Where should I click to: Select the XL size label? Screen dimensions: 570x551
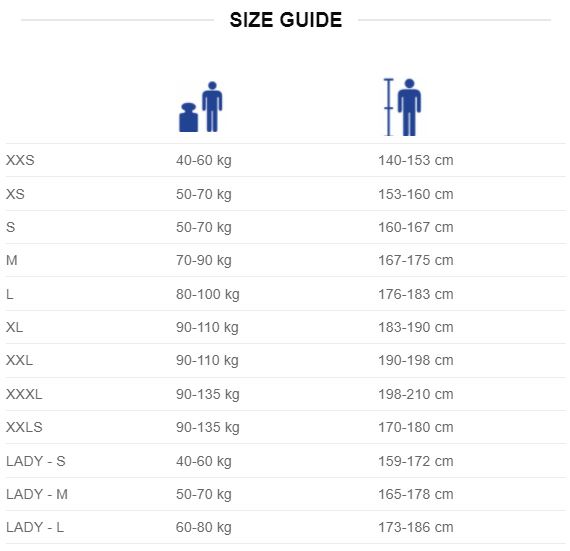point(15,327)
